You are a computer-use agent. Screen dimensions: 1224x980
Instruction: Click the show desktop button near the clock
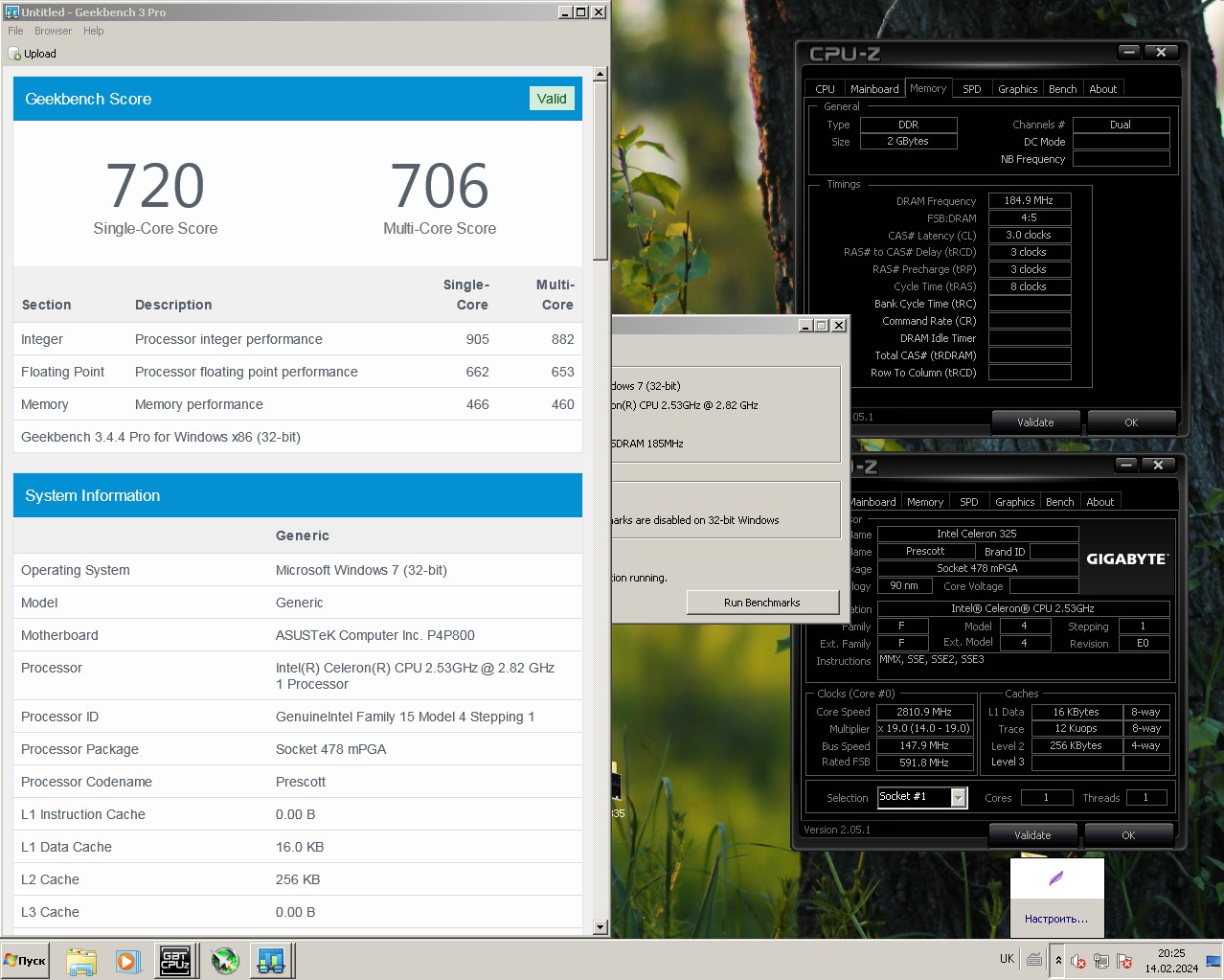tap(1213, 961)
